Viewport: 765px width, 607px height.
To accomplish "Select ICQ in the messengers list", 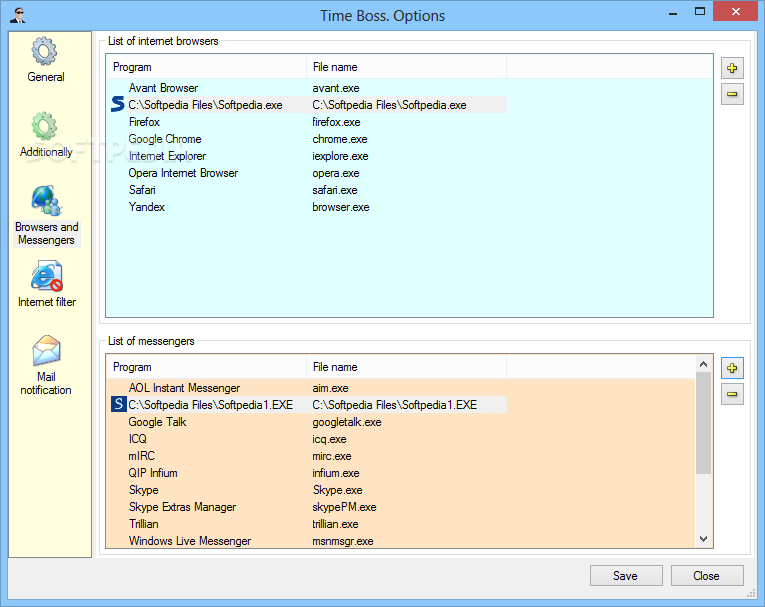I will click(x=307, y=439).
